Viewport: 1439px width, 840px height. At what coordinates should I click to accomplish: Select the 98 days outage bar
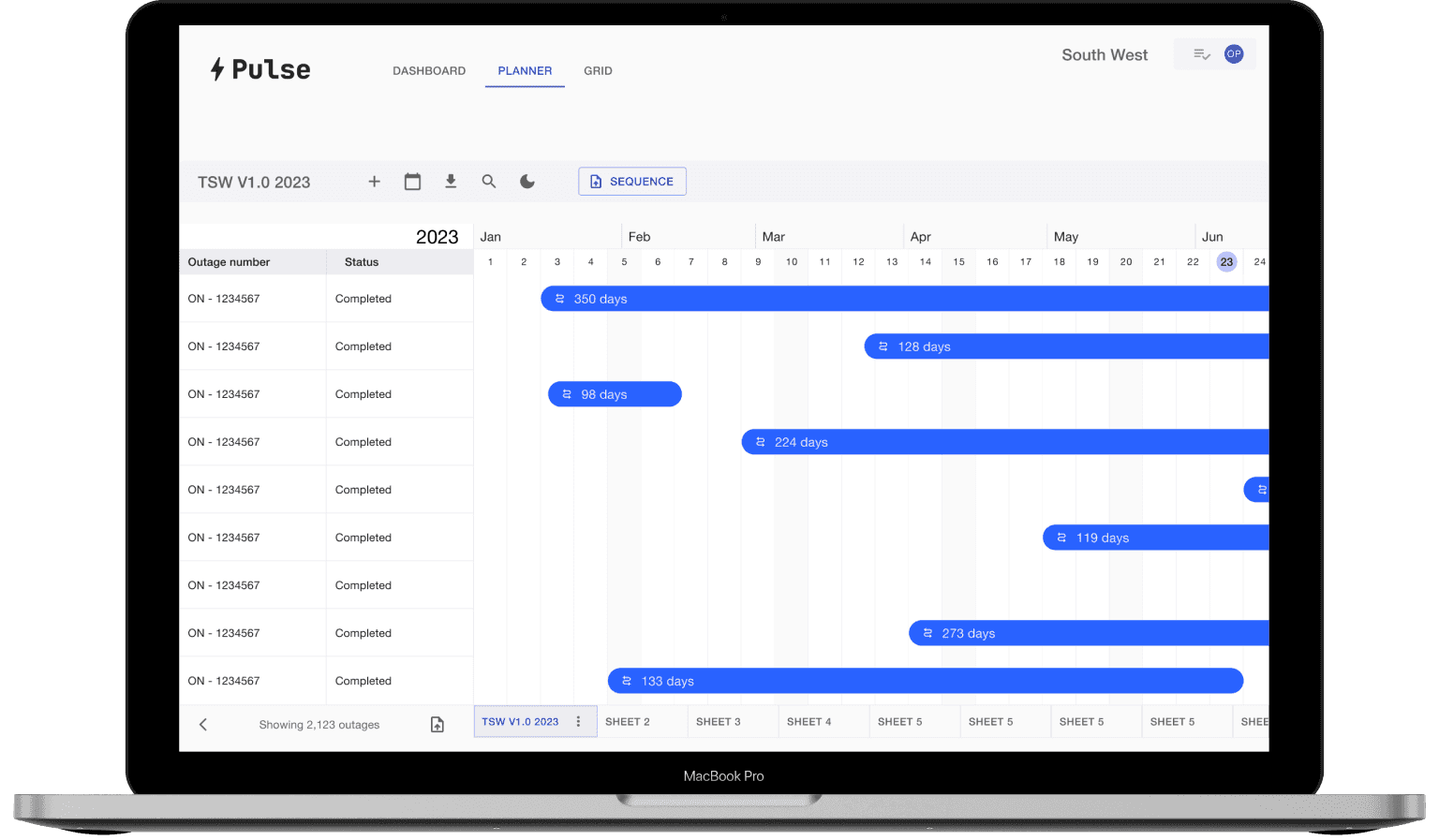point(615,394)
